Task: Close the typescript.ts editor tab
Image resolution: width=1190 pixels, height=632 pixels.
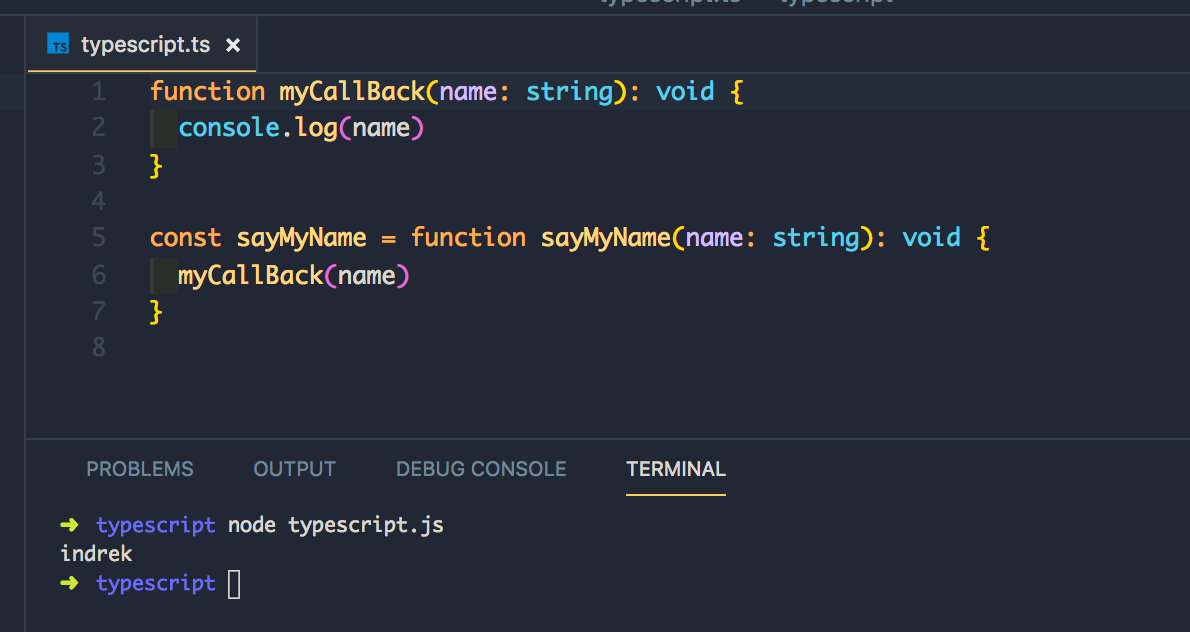Action: click(233, 46)
